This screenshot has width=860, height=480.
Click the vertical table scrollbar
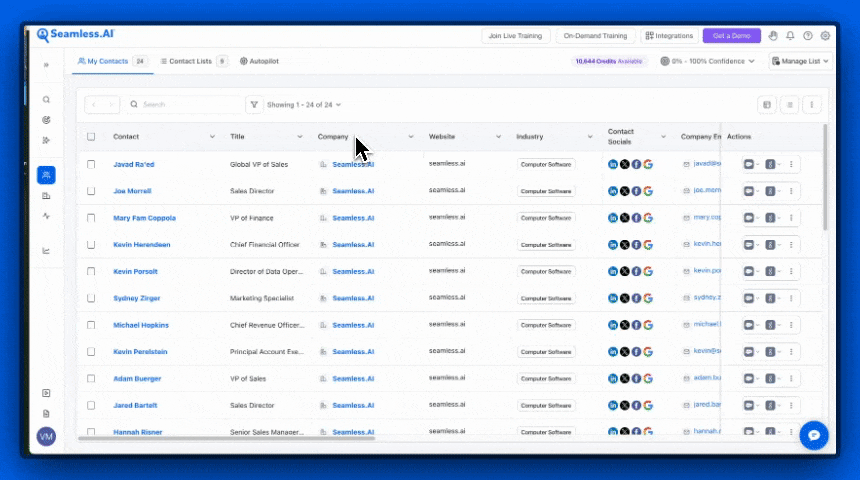[x=824, y=177]
